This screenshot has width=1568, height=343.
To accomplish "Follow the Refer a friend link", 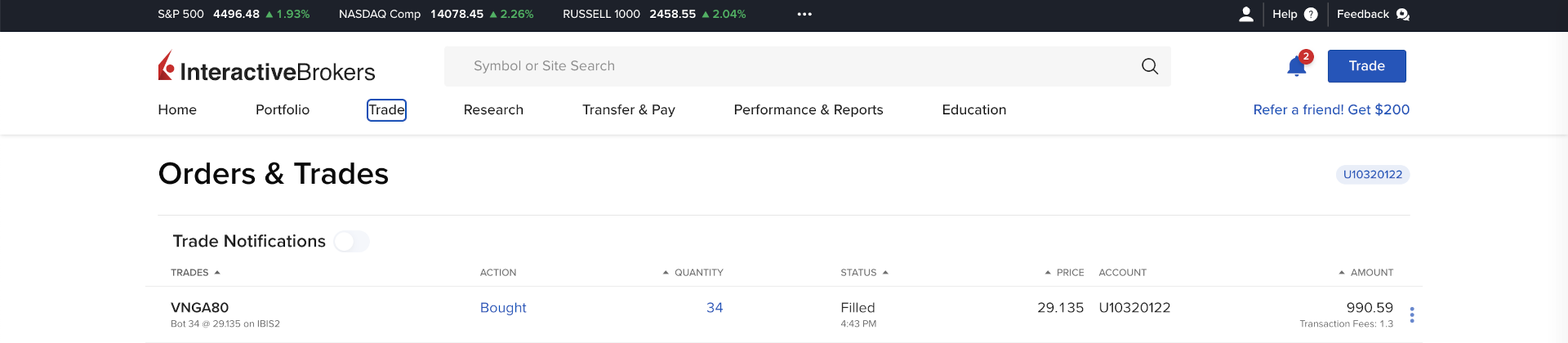I will click(x=1331, y=109).
